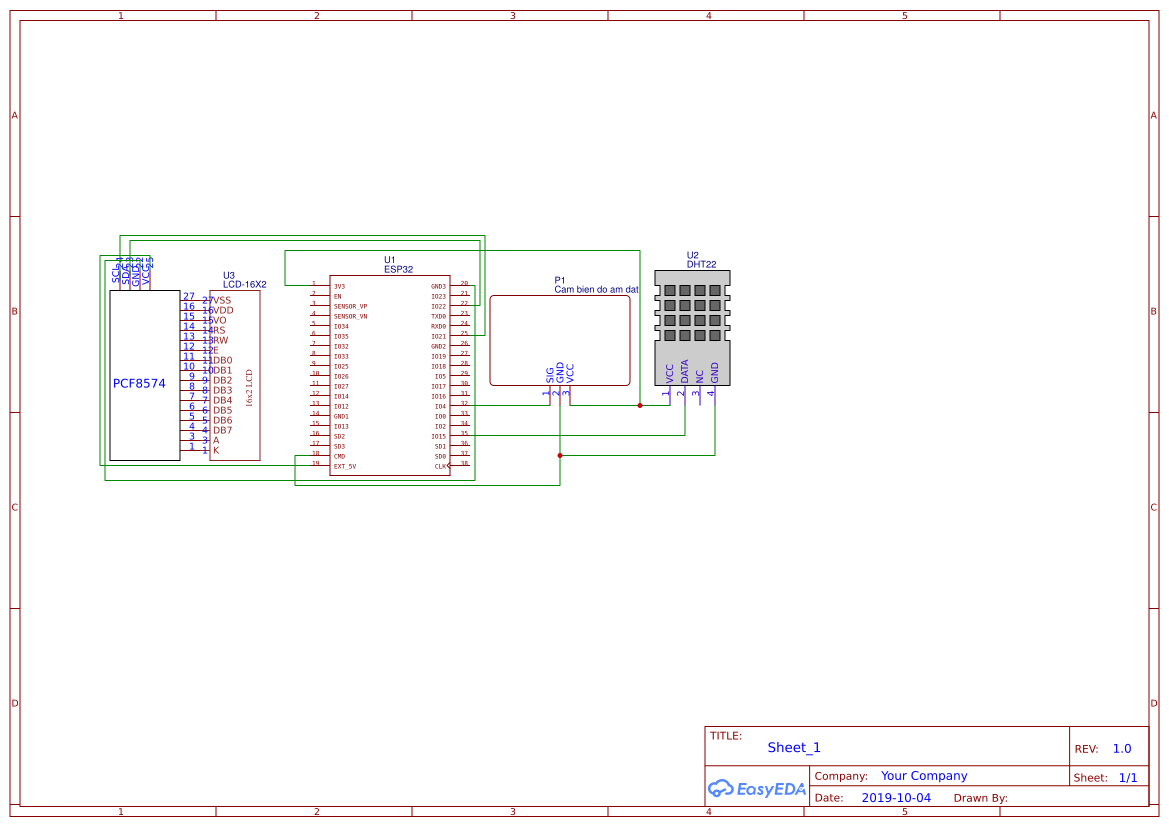The height and width of the screenshot is (828, 1169).
Task: Click the Sheet_1 title text
Action: (x=793, y=747)
